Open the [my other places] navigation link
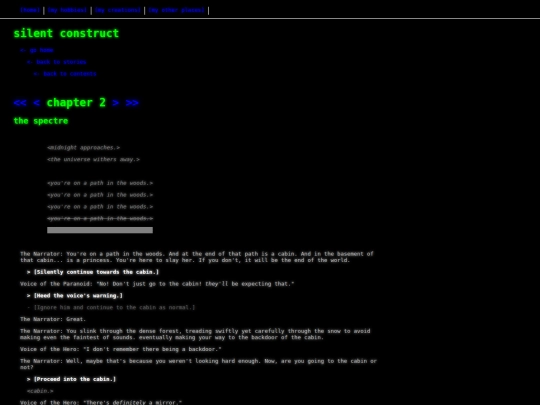 [x=177, y=10]
